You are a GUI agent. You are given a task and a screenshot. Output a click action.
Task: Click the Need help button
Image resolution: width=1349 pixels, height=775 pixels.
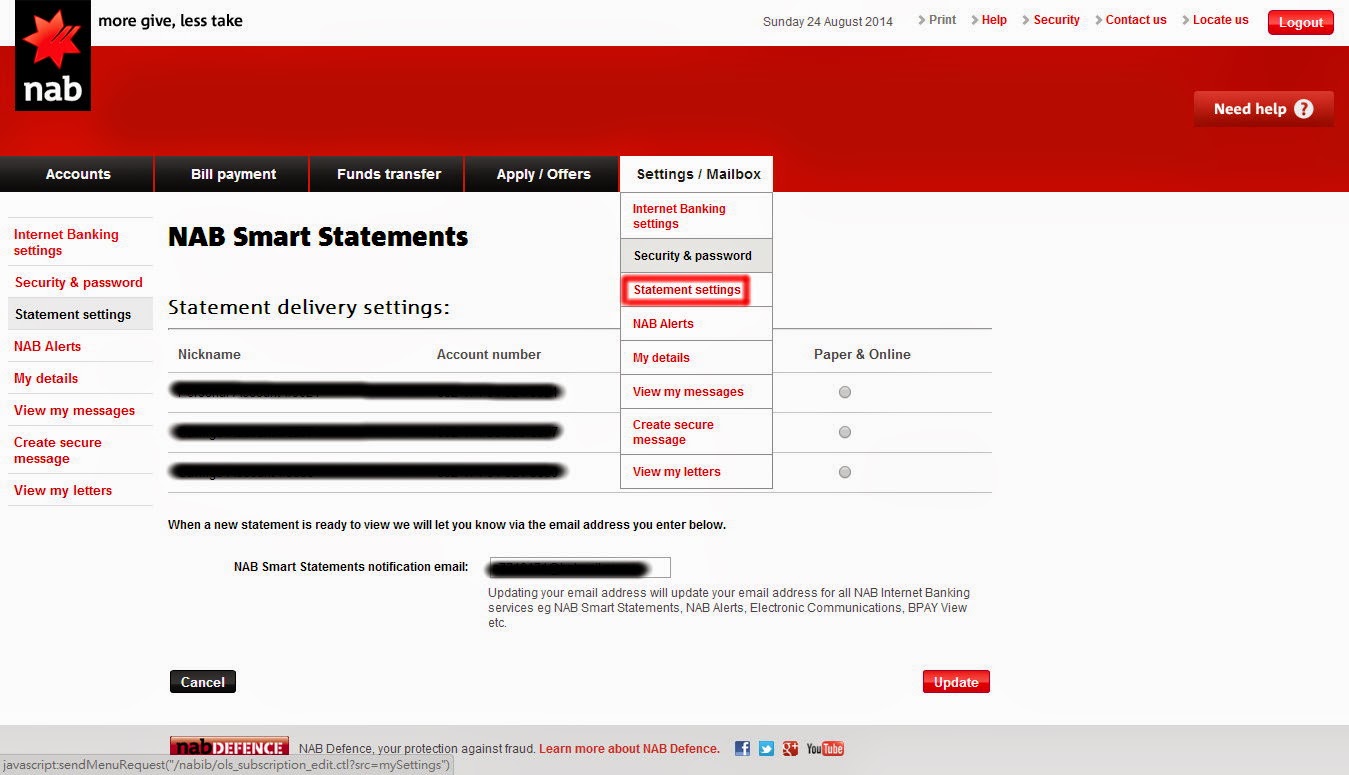point(1264,109)
